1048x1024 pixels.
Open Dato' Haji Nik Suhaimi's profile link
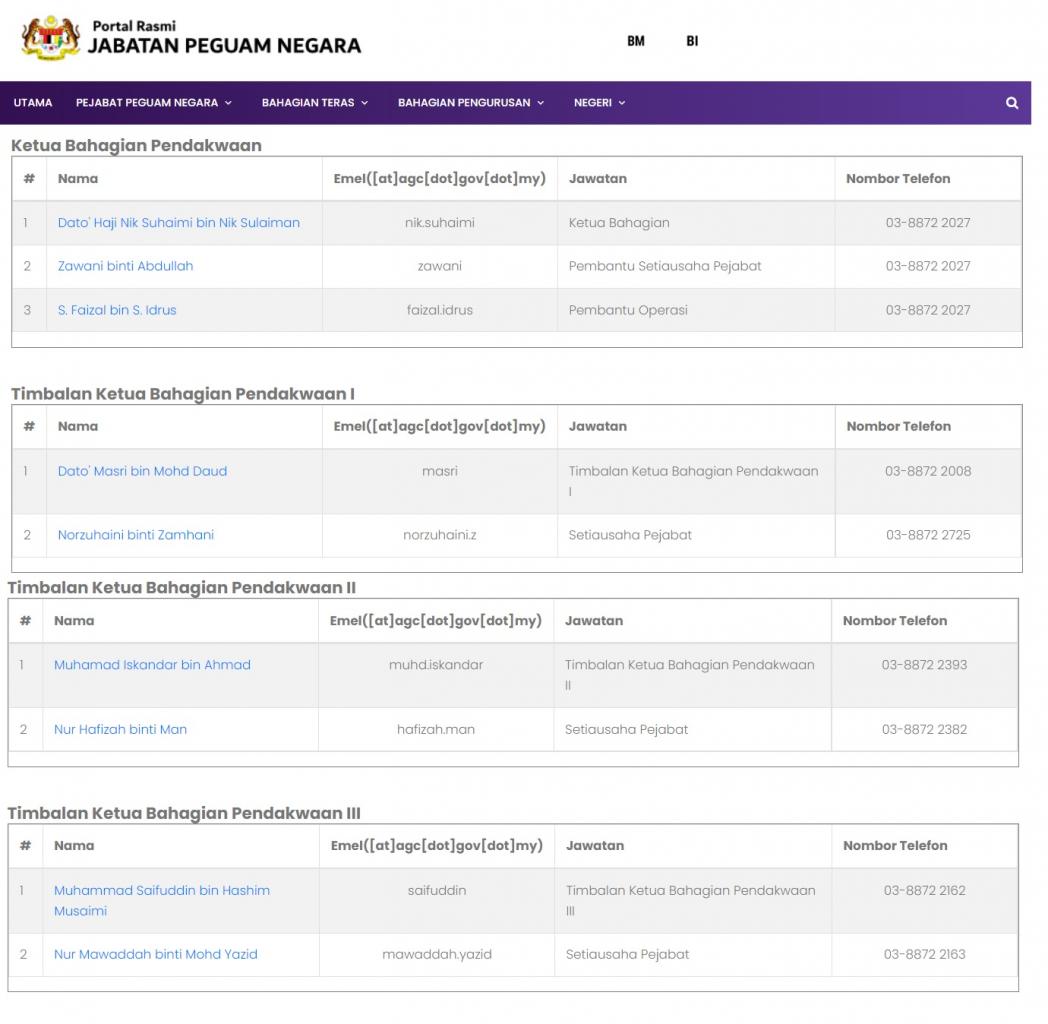(178, 223)
